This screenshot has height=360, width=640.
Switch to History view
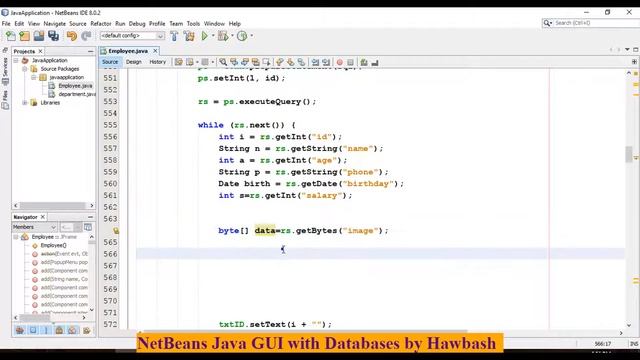click(158, 62)
